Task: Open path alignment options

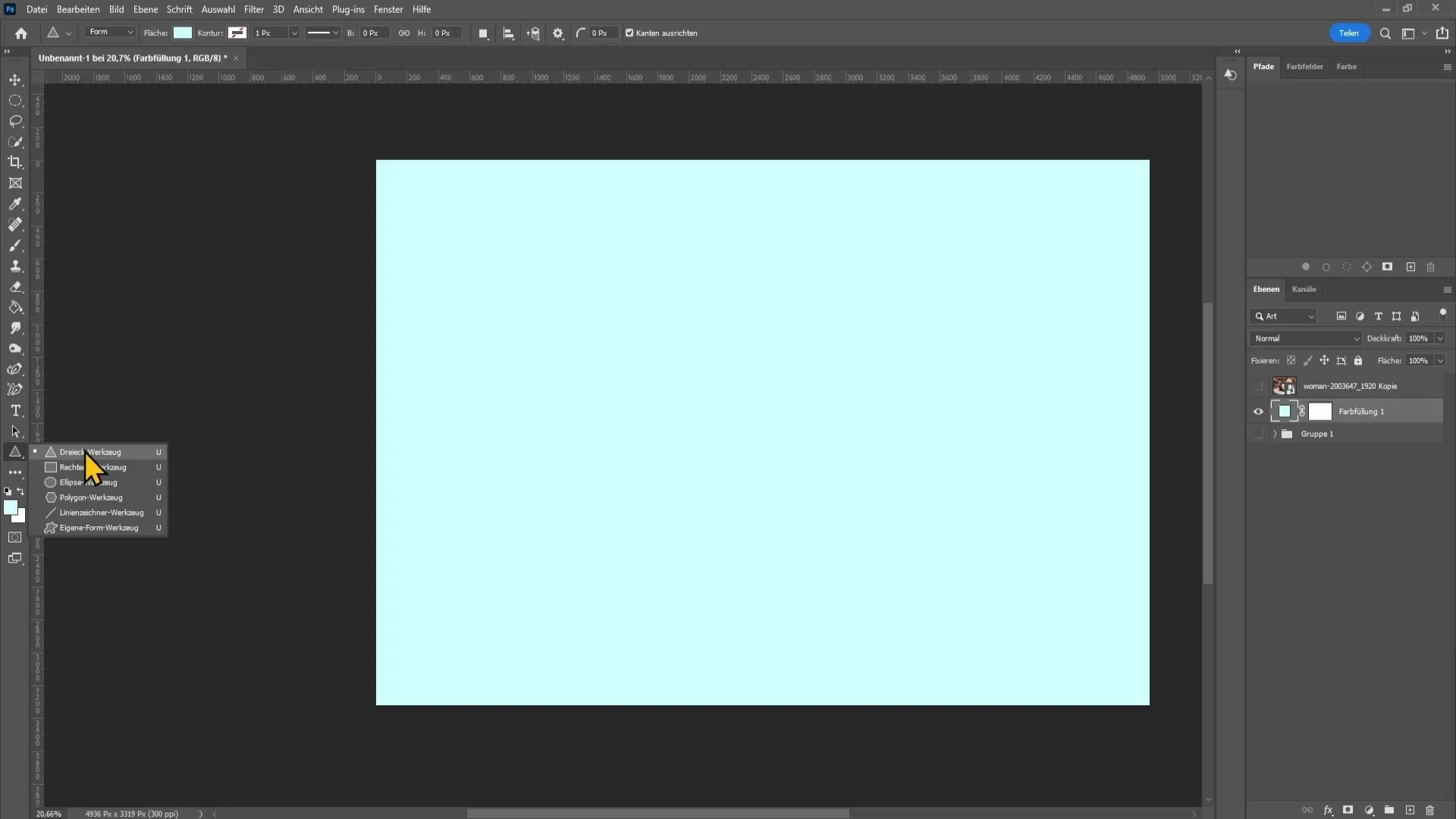Action: tap(509, 33)
